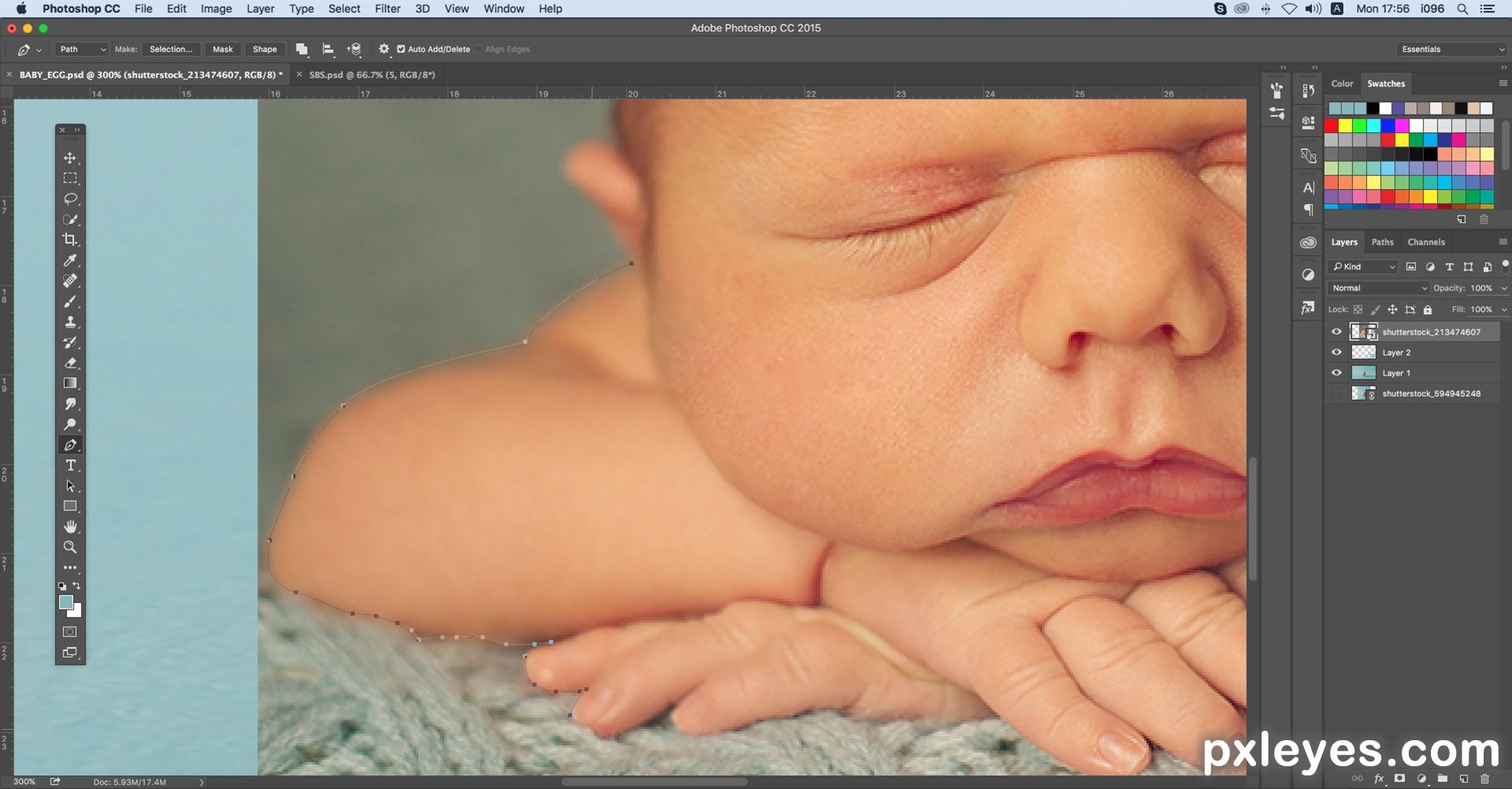The image size is (1512, 789).
Task: Open the Swatches panel menu
Action: point(1503,83)
